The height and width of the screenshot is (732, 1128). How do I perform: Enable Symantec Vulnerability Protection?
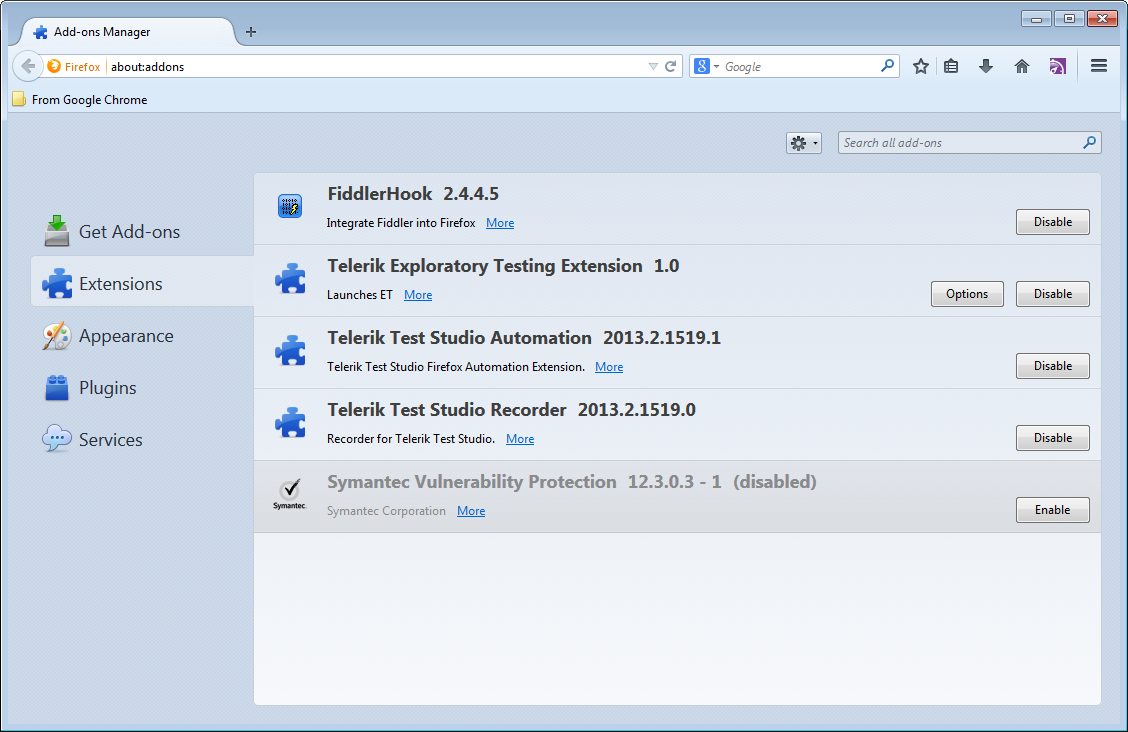[1052, 510]
